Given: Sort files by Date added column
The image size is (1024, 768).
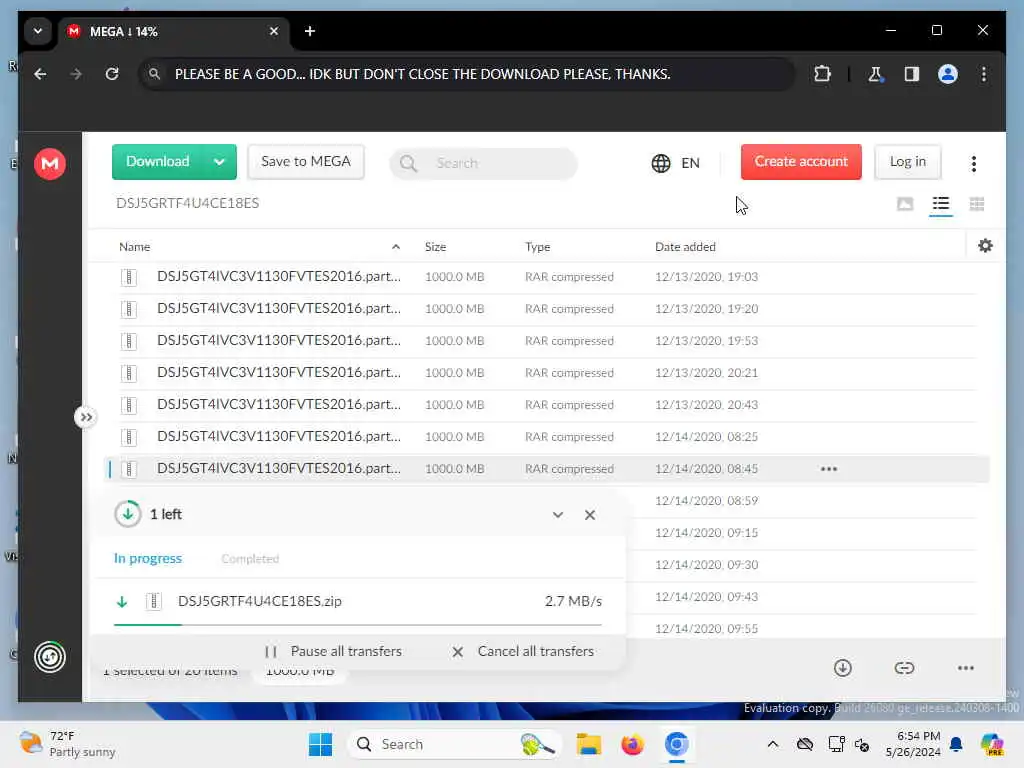Looking at the screenshot, I should click(x=685, y=247).
